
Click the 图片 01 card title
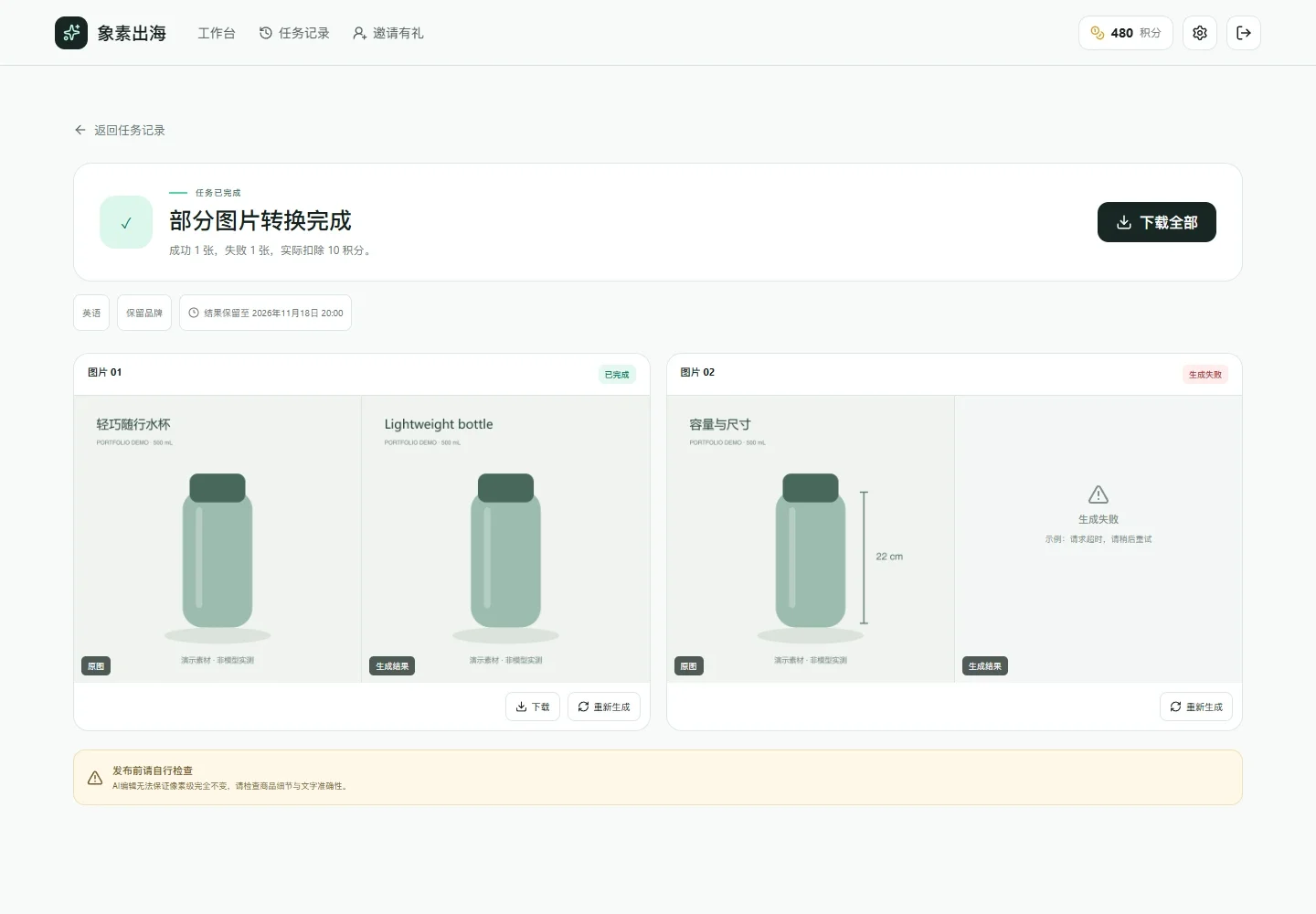click(105, 372)
